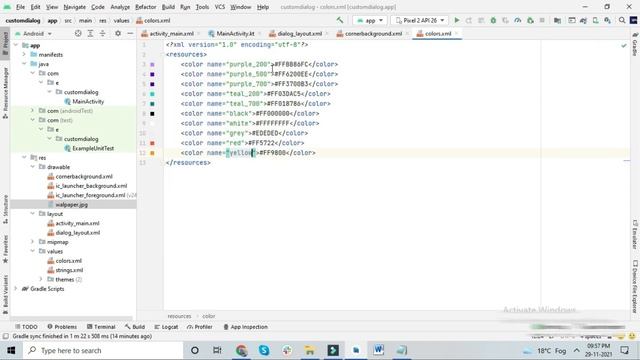Open the profiler gauge icon in toolbar
Image resolution: width=640 pixels, height=360 pixels.
(518, 20)
